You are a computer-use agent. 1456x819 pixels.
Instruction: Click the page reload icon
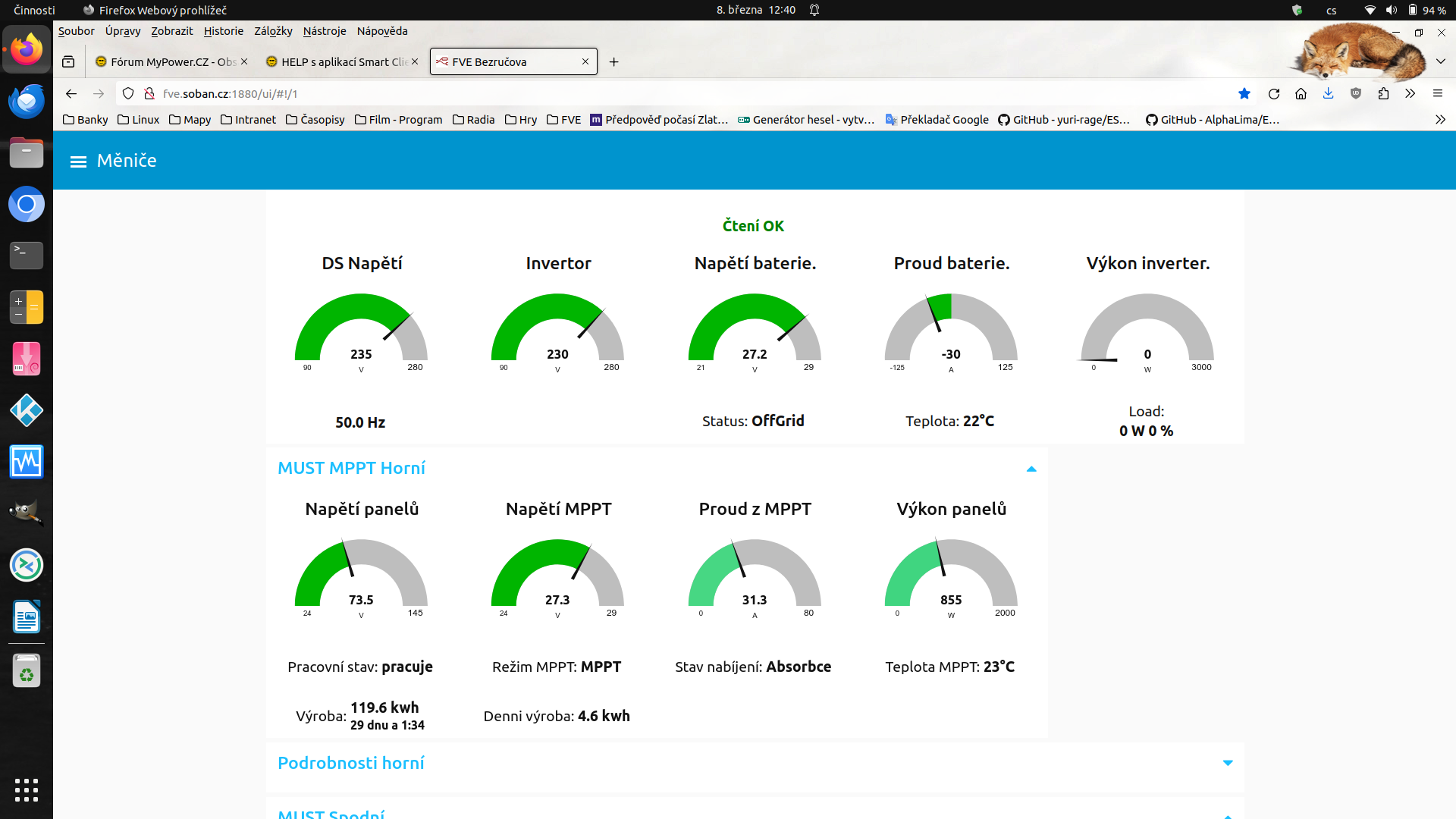point(1274,94)
